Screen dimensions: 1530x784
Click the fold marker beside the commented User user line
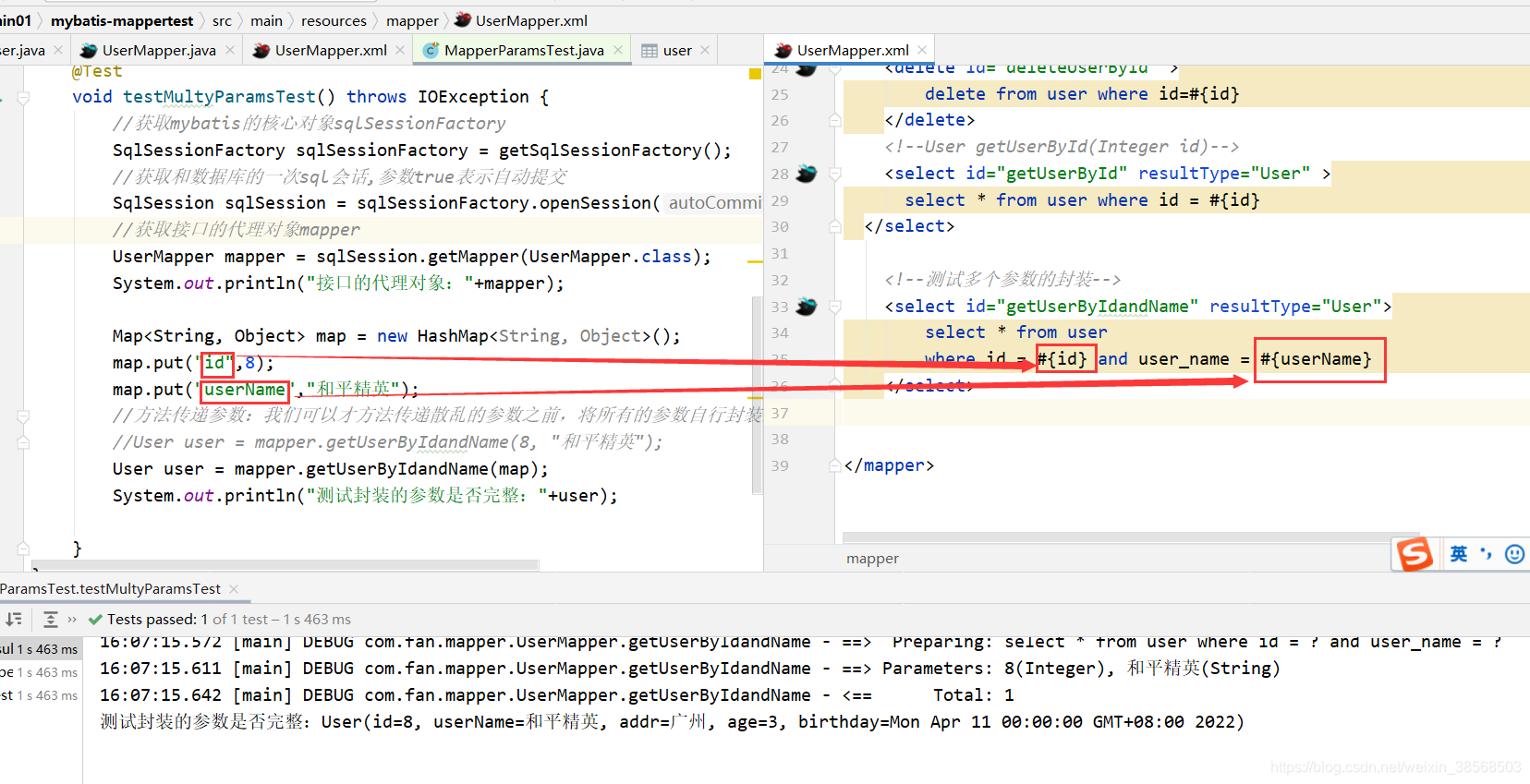[24, 442]
